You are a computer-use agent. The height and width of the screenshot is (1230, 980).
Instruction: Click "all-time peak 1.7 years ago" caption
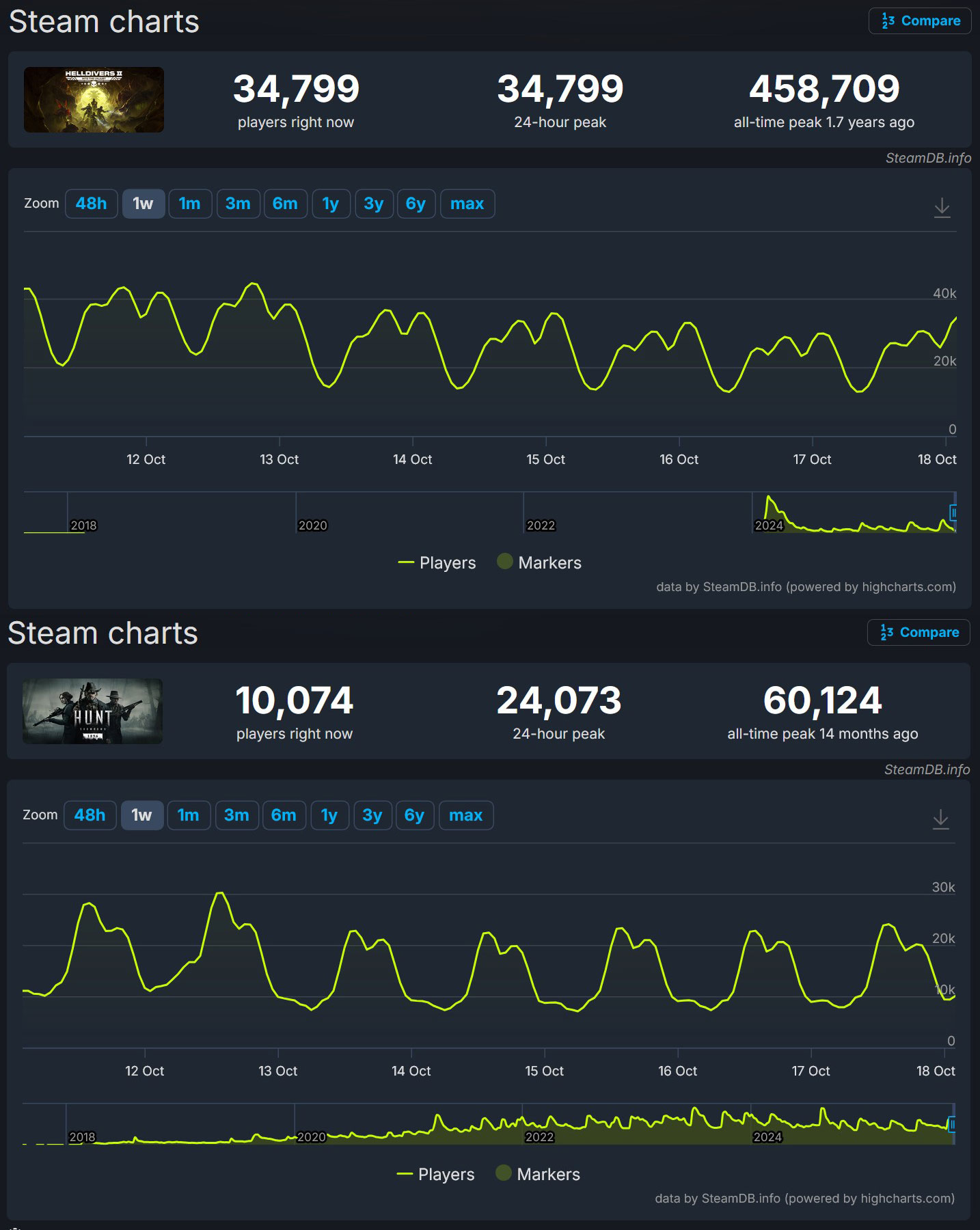pos(824,122)
